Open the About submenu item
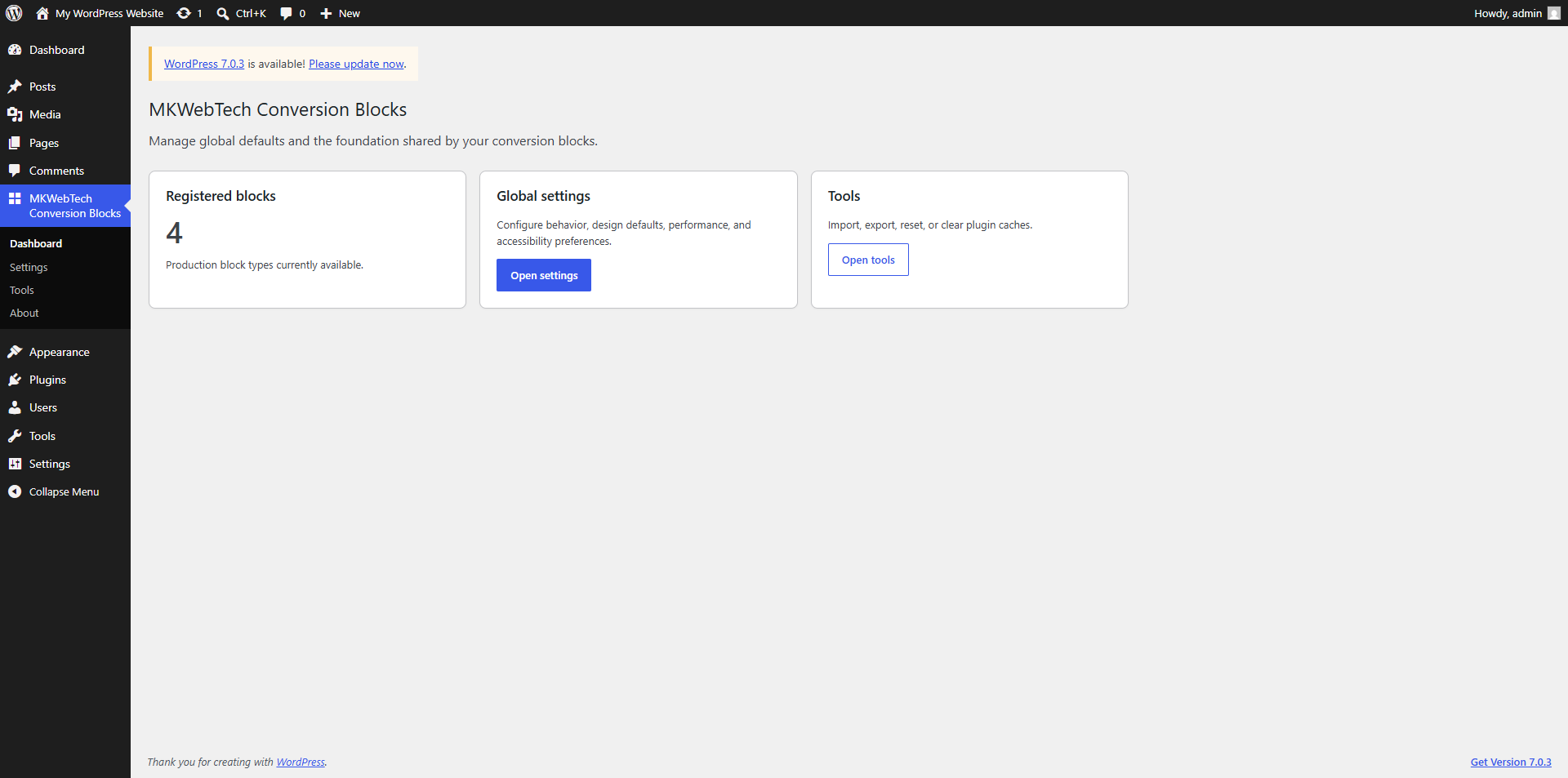The height and width of the screenshot is (778, 1568). (x=24, y=313)
